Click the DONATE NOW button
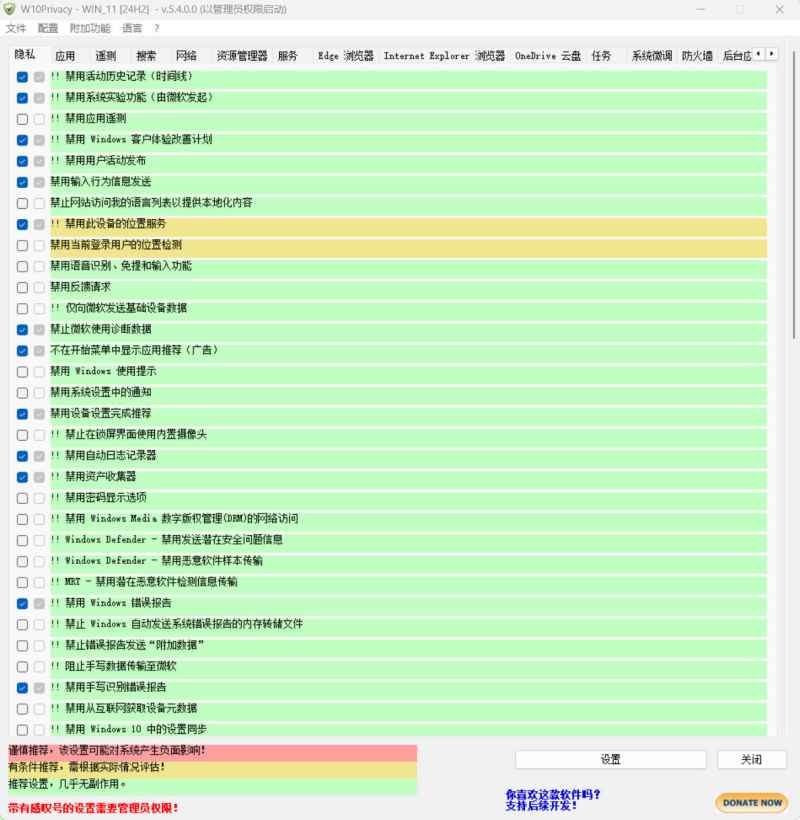The height and width of the screenshot is (820, 800). (752, 802)
